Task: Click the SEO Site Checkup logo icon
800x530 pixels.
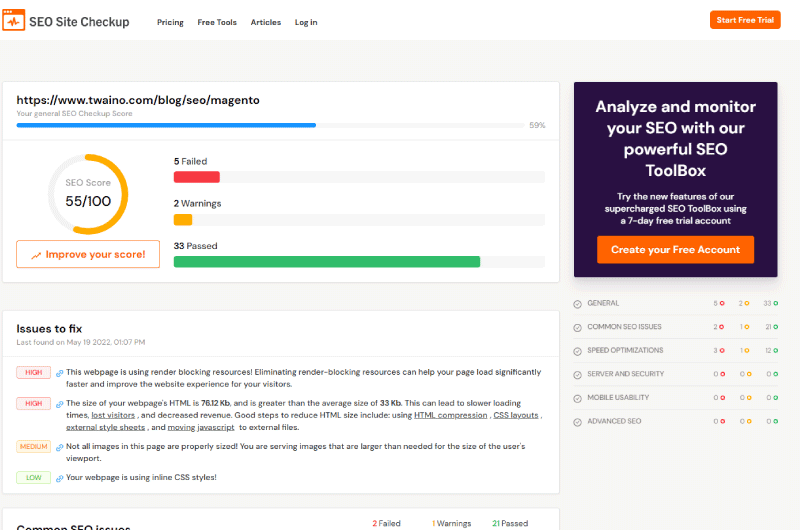Action: [x=14, y=20]
